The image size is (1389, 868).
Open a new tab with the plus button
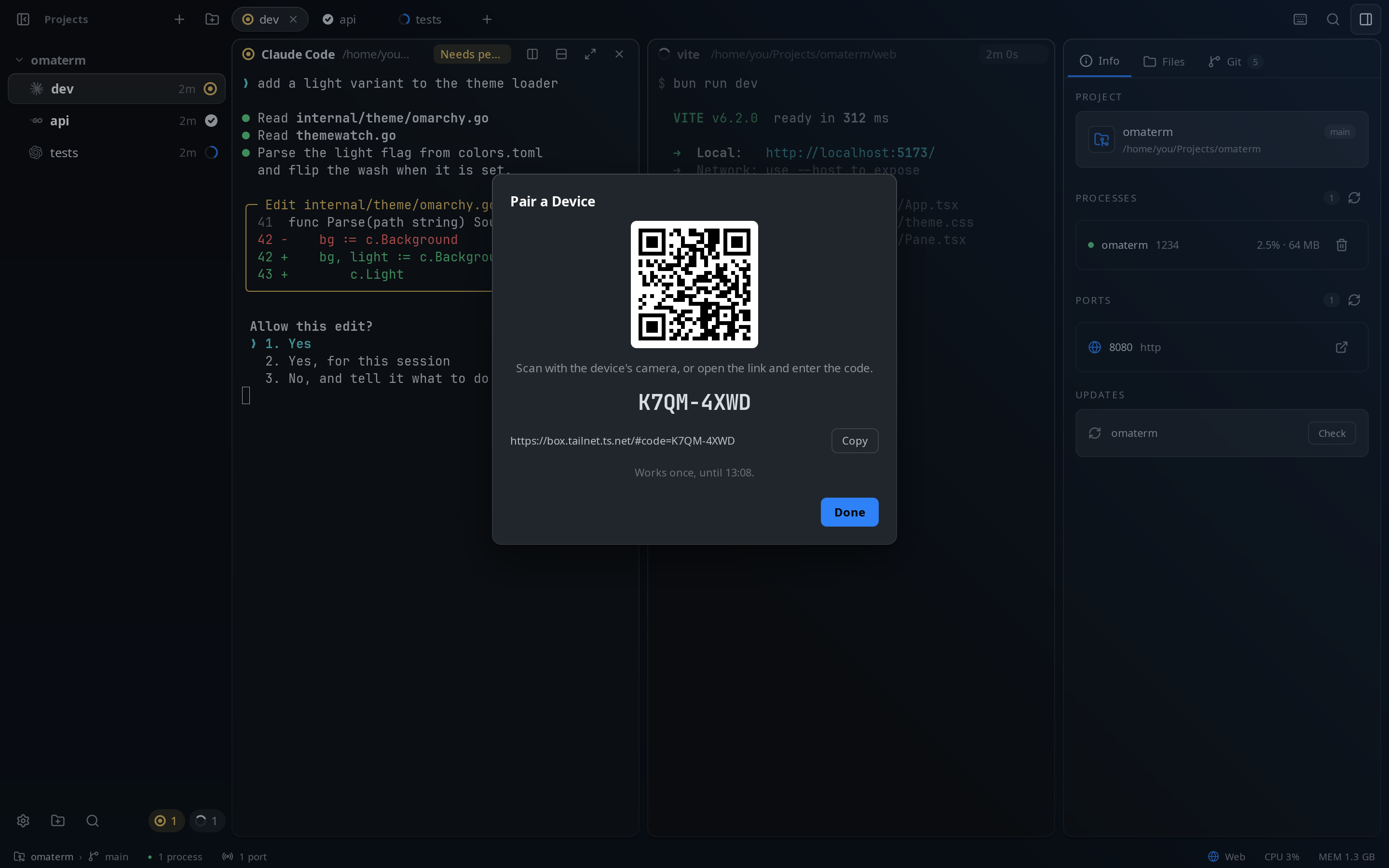click(487, 19)
